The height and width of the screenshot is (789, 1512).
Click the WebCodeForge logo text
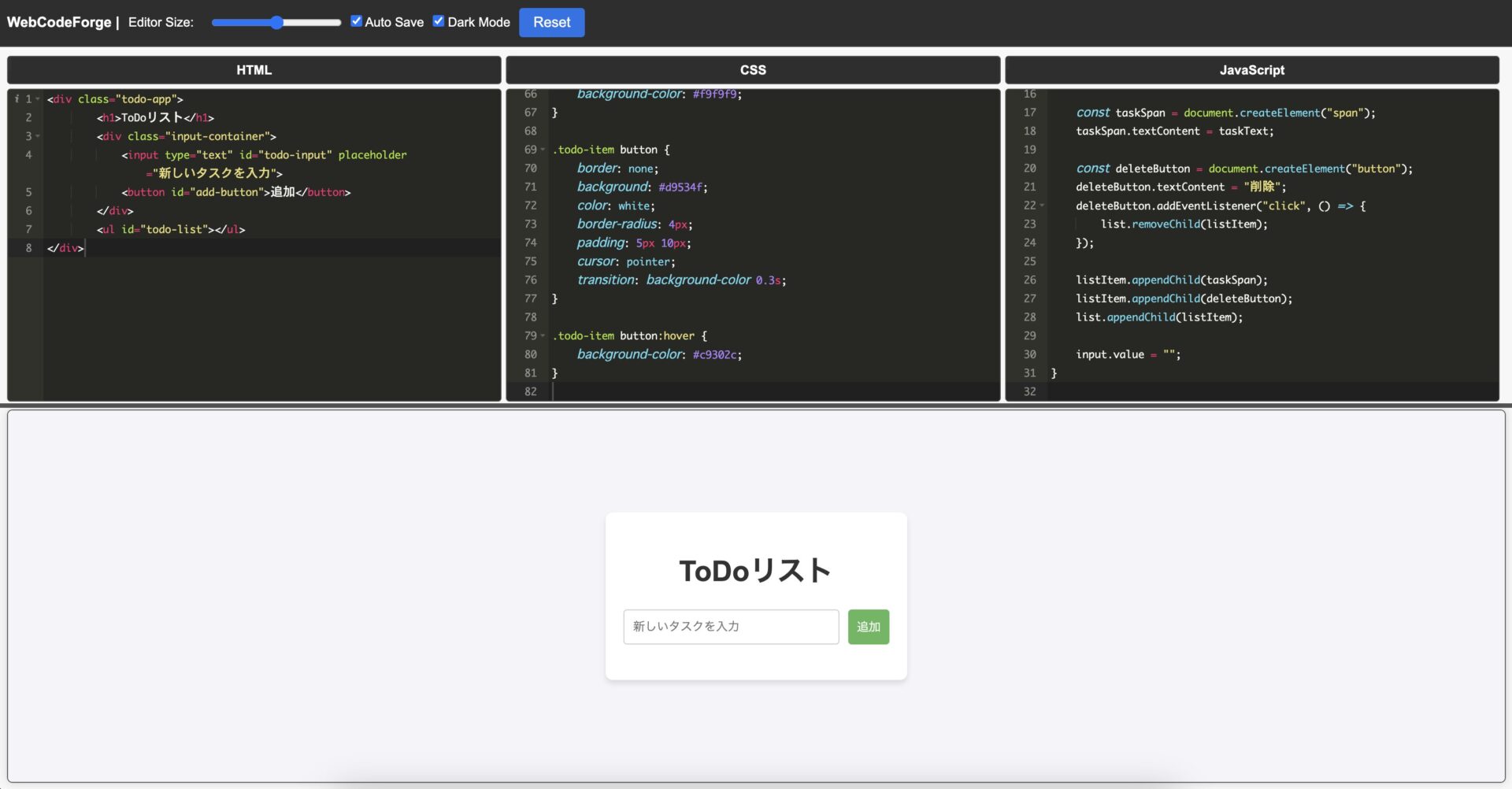[x=59, y=22]
